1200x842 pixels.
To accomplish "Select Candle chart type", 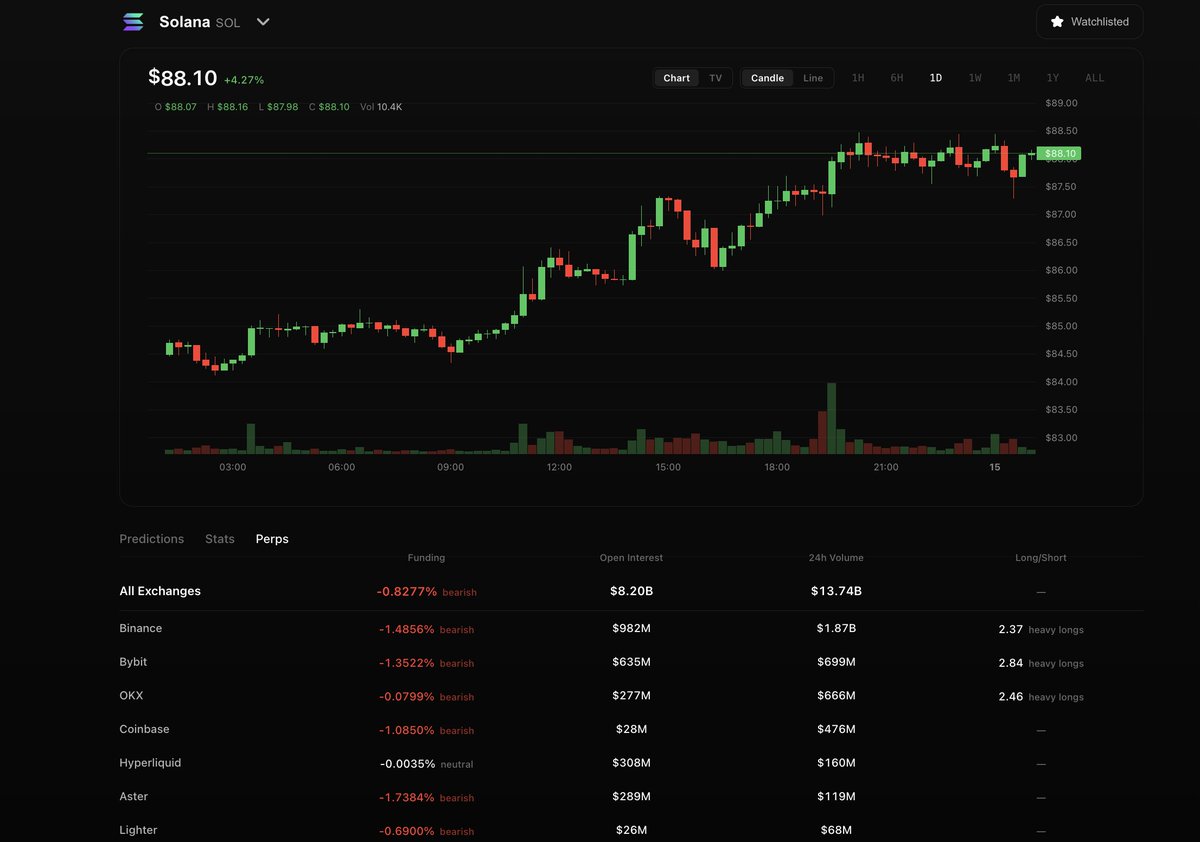I will pyautogui.click(x=768, y=78).
